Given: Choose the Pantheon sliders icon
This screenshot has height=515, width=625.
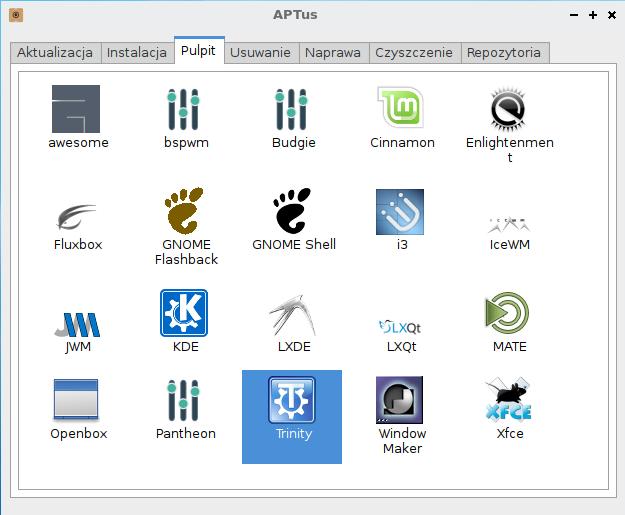Looking at the screenshot, I should click(x=183, y=400).
